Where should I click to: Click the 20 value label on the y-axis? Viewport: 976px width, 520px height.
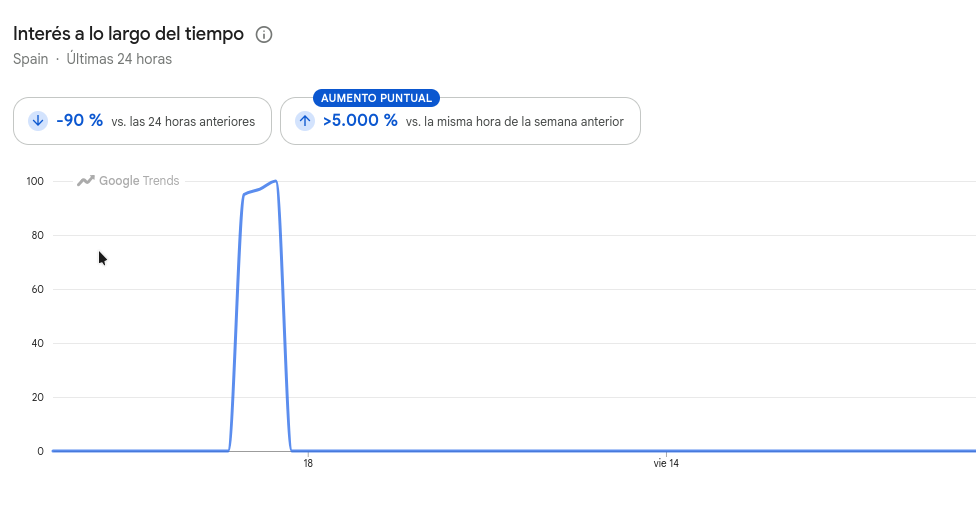point(37,397)
